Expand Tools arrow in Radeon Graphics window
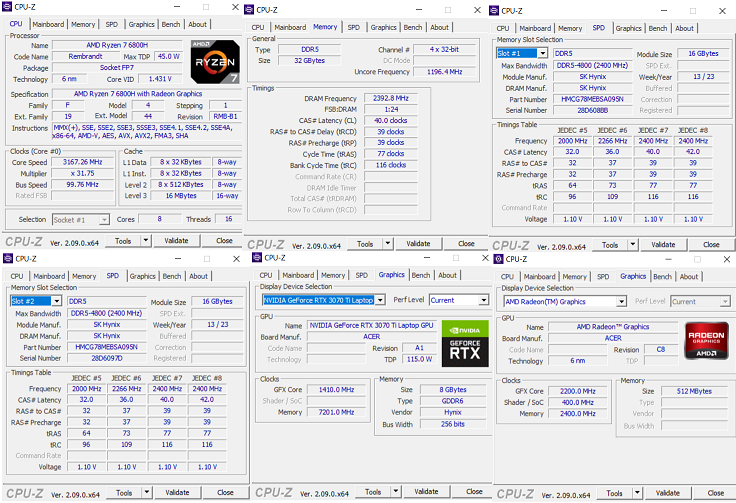Image resolution: width=736 pixels, height=503 pixels. [637, 493]
